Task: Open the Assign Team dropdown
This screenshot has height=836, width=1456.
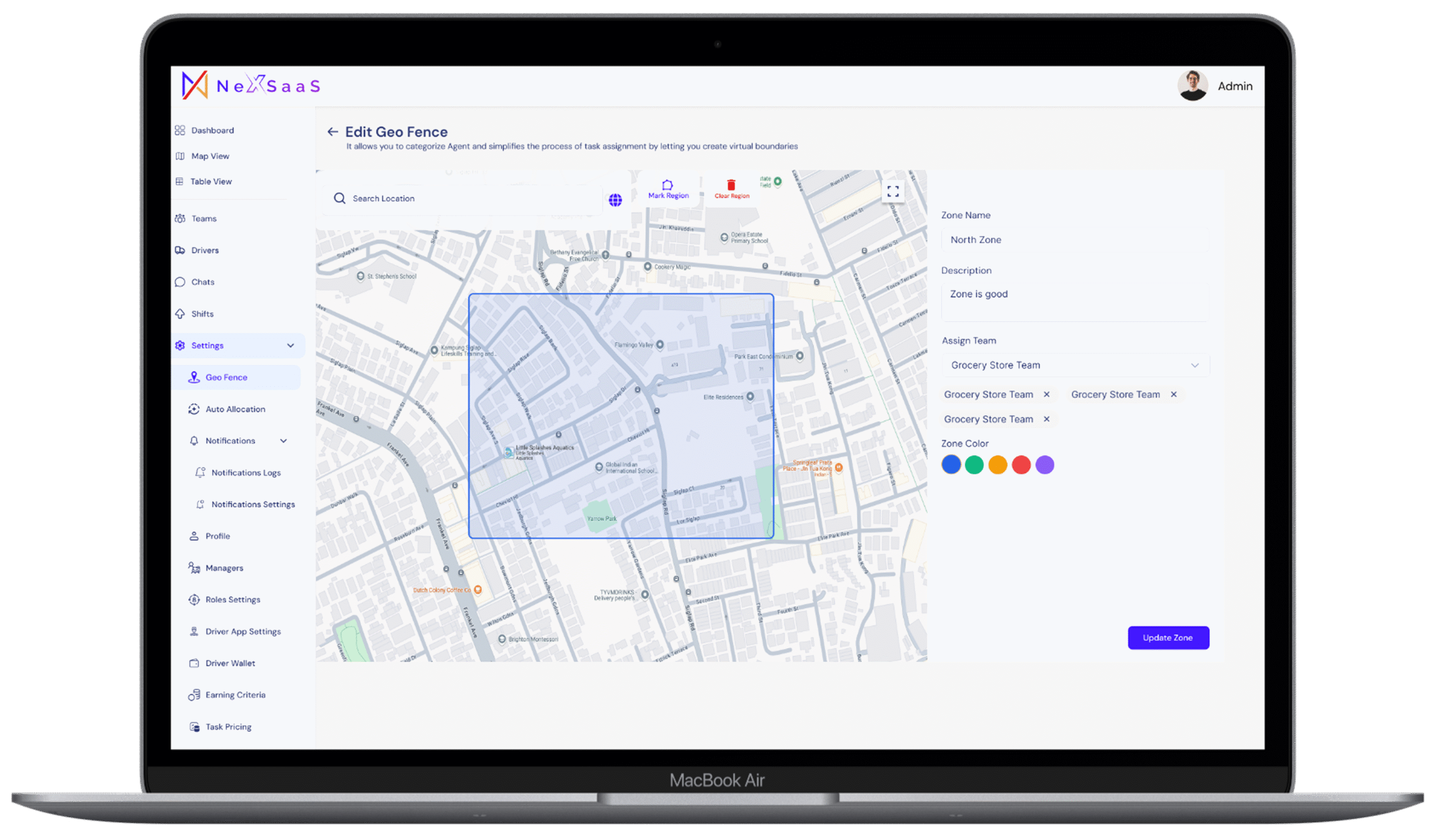Action: tap(1075, 365)
